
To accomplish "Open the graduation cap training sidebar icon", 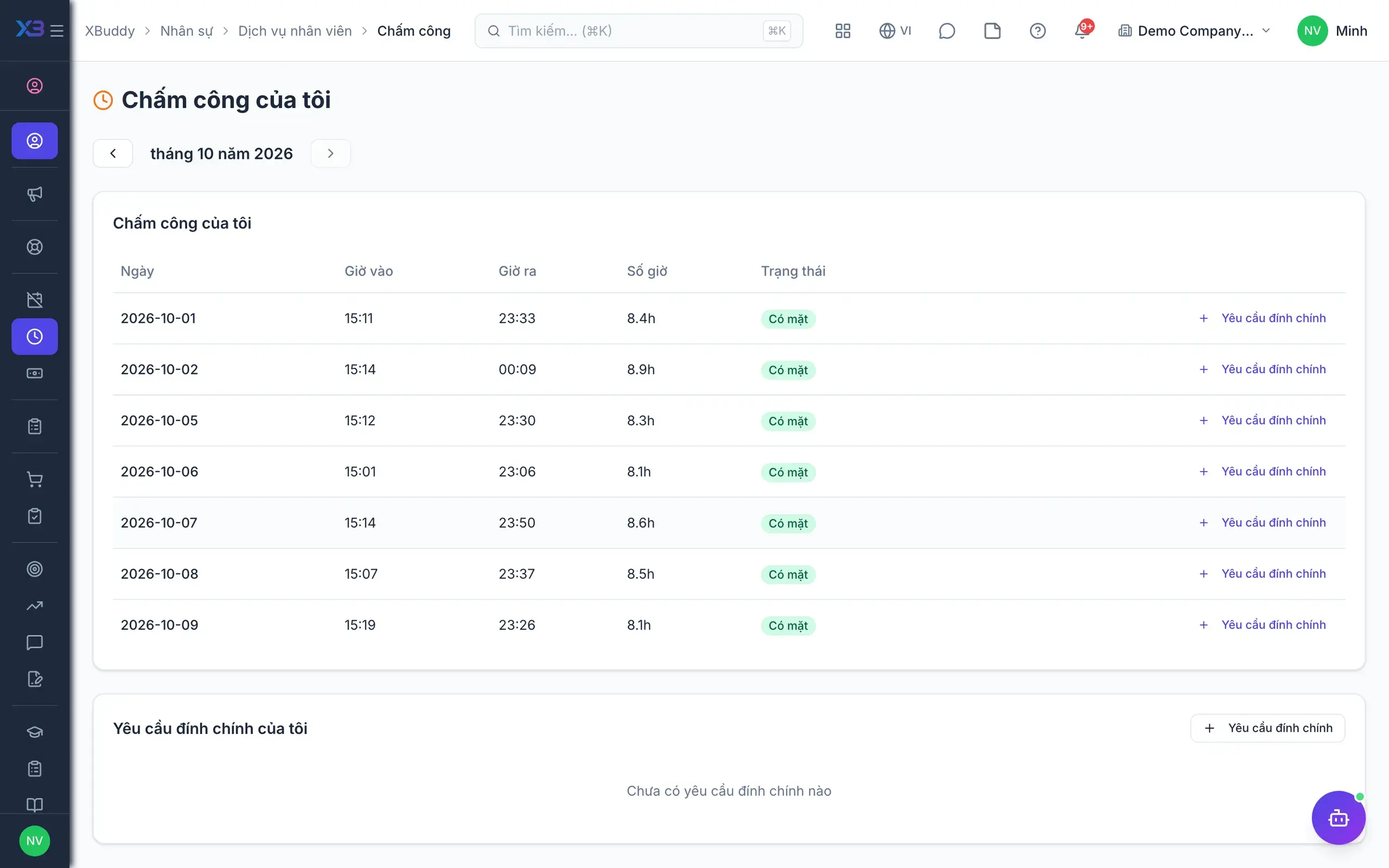I will (34, 732).
